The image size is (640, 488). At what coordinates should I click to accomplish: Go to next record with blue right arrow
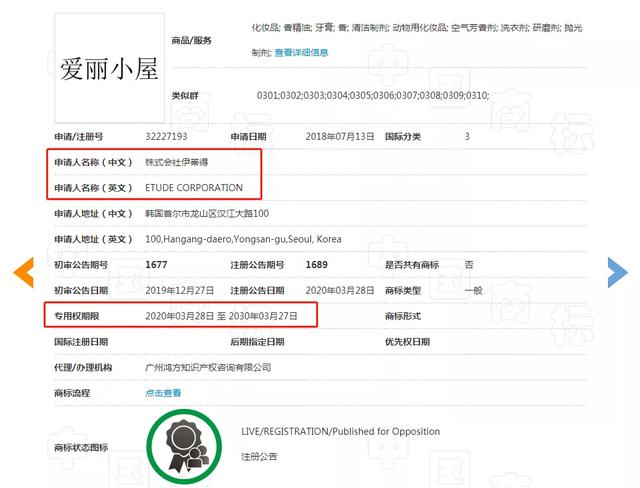[x=618, y=273]
